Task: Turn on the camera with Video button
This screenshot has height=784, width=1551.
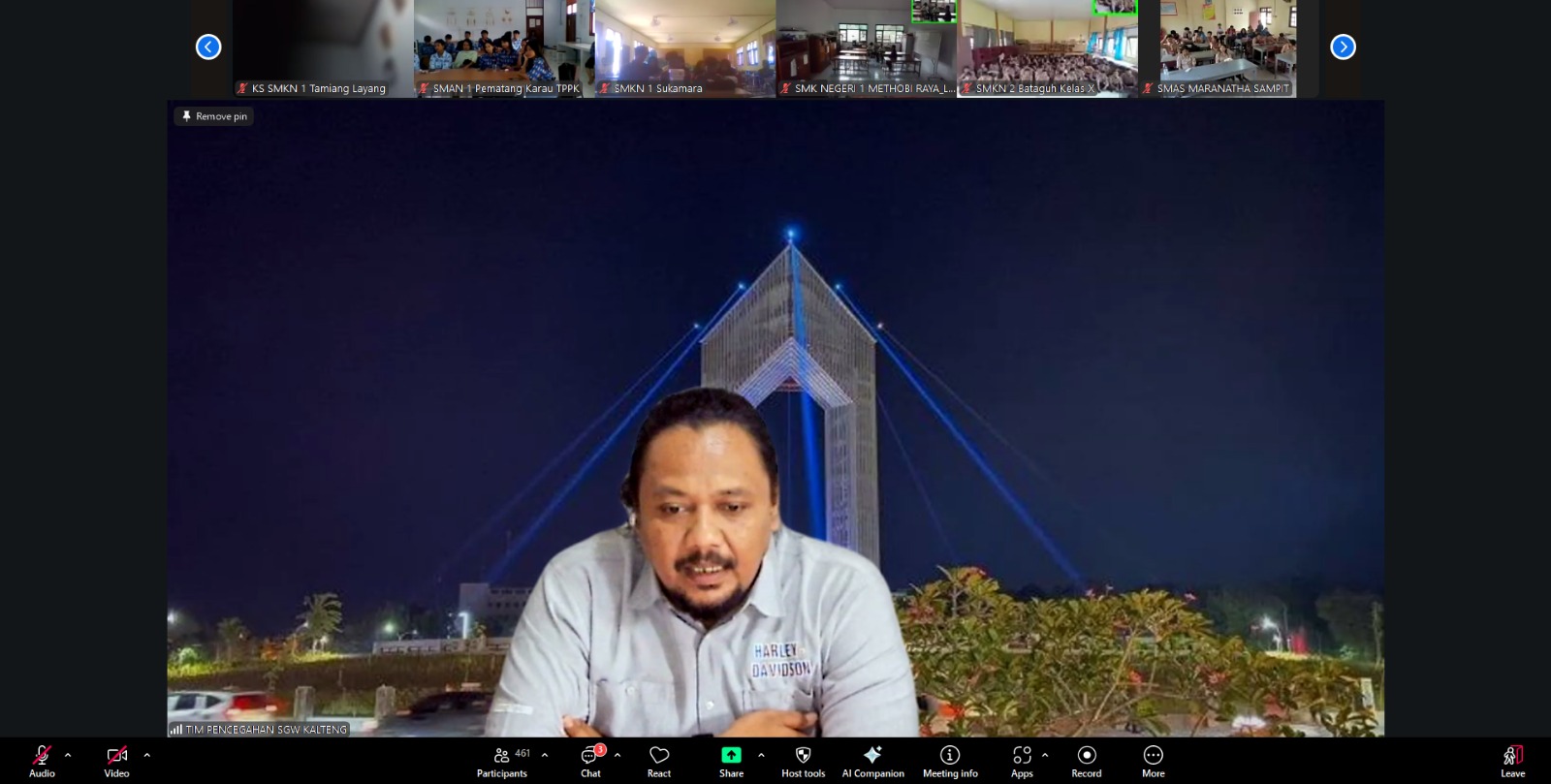Action: click(116, 760)
